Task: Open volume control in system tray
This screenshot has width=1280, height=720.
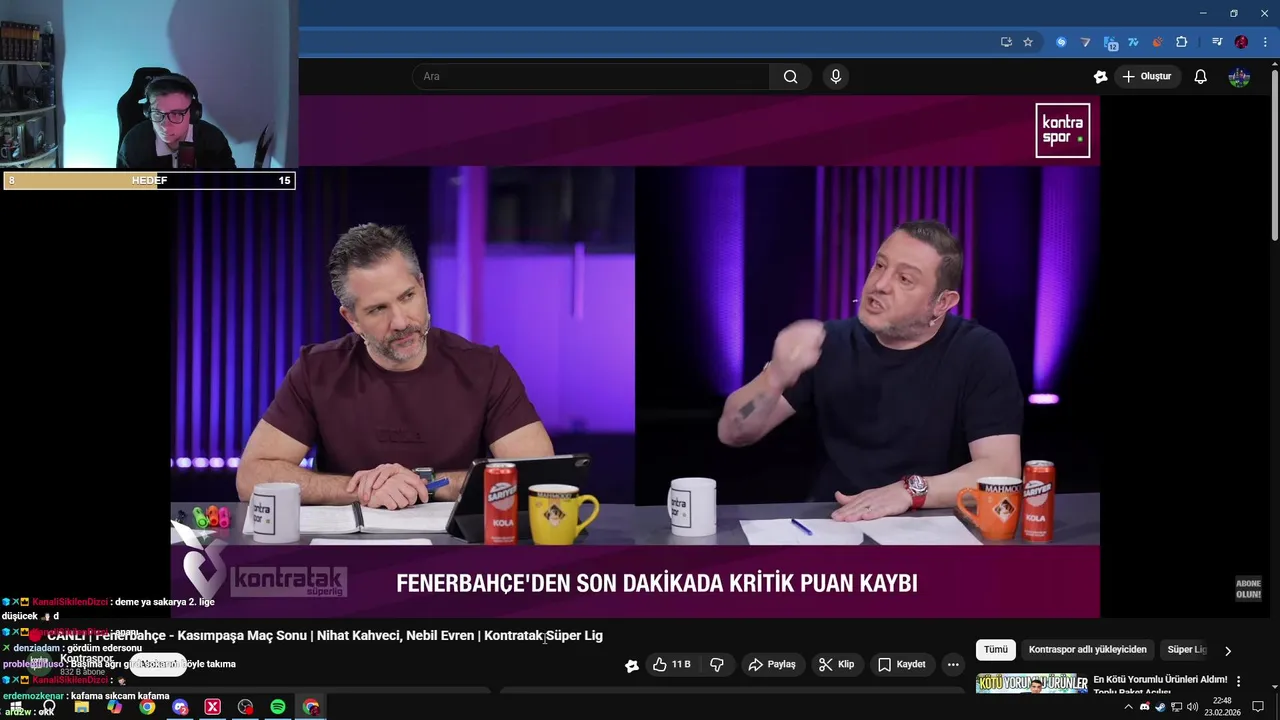Action: coord(1192,707)
